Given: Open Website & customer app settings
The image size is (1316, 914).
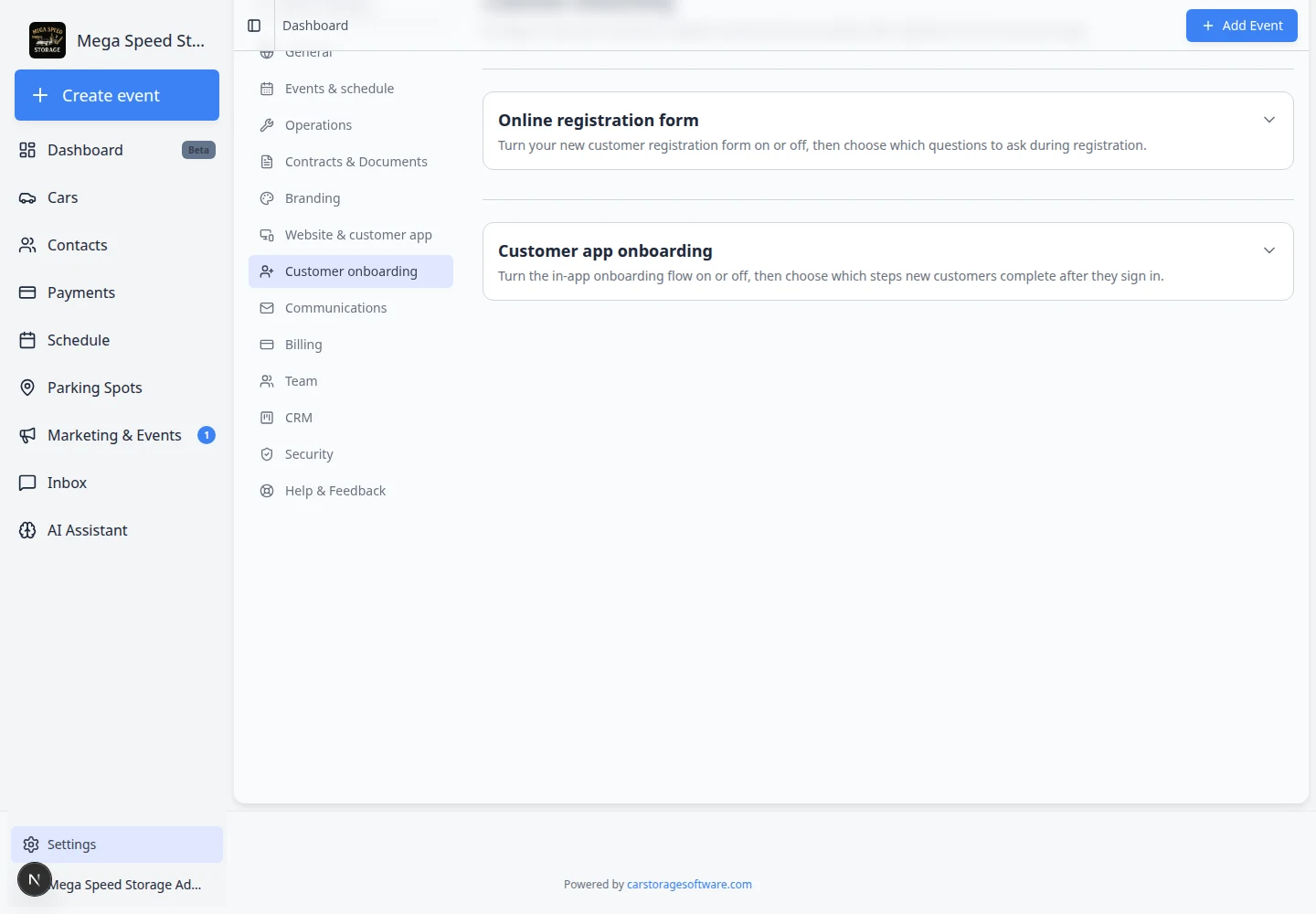Looking at the screenshot, I should pos(351,235).
